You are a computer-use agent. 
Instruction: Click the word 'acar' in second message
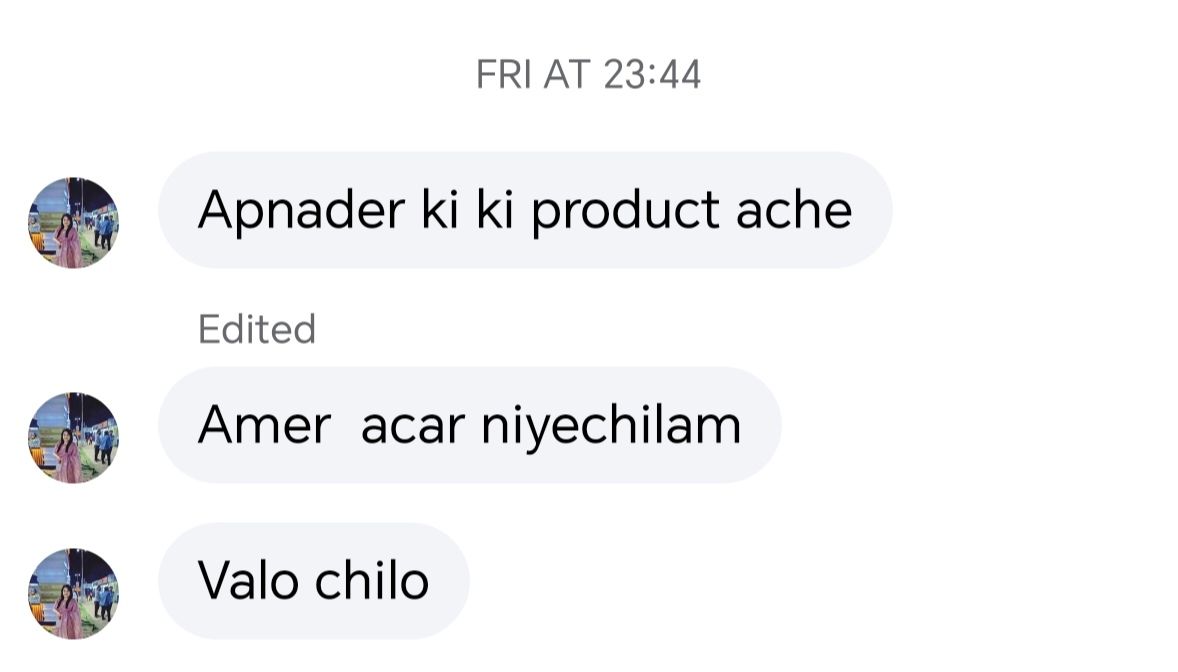click(x=413, y=427)
